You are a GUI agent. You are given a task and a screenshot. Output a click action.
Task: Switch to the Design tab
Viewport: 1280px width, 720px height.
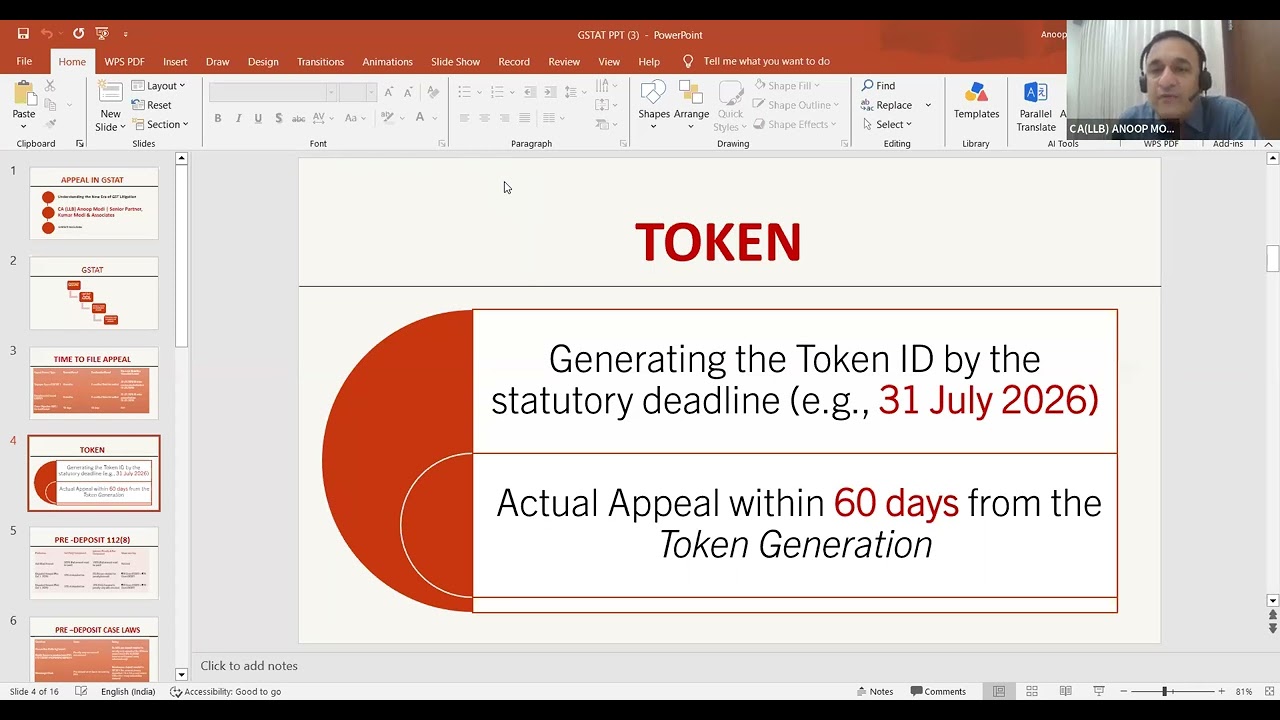click(263, 61)
